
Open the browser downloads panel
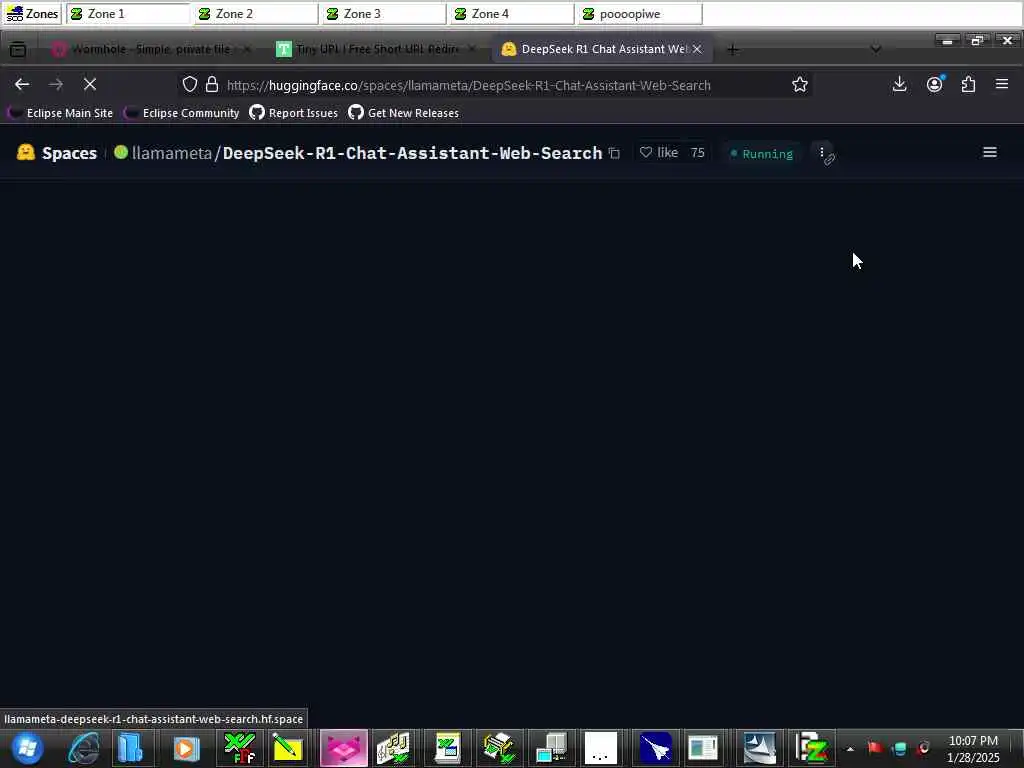pos(899,84)
